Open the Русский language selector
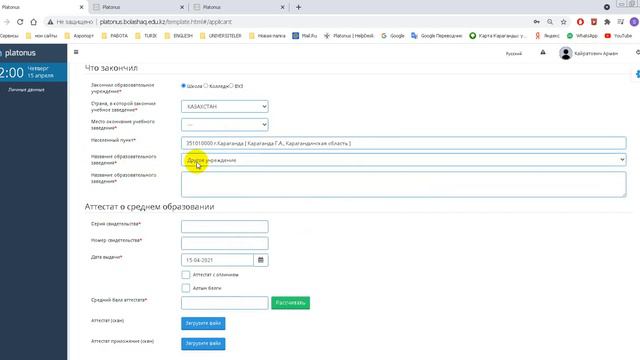This screenshot has width=640, height=360. (x=513, y=53)
